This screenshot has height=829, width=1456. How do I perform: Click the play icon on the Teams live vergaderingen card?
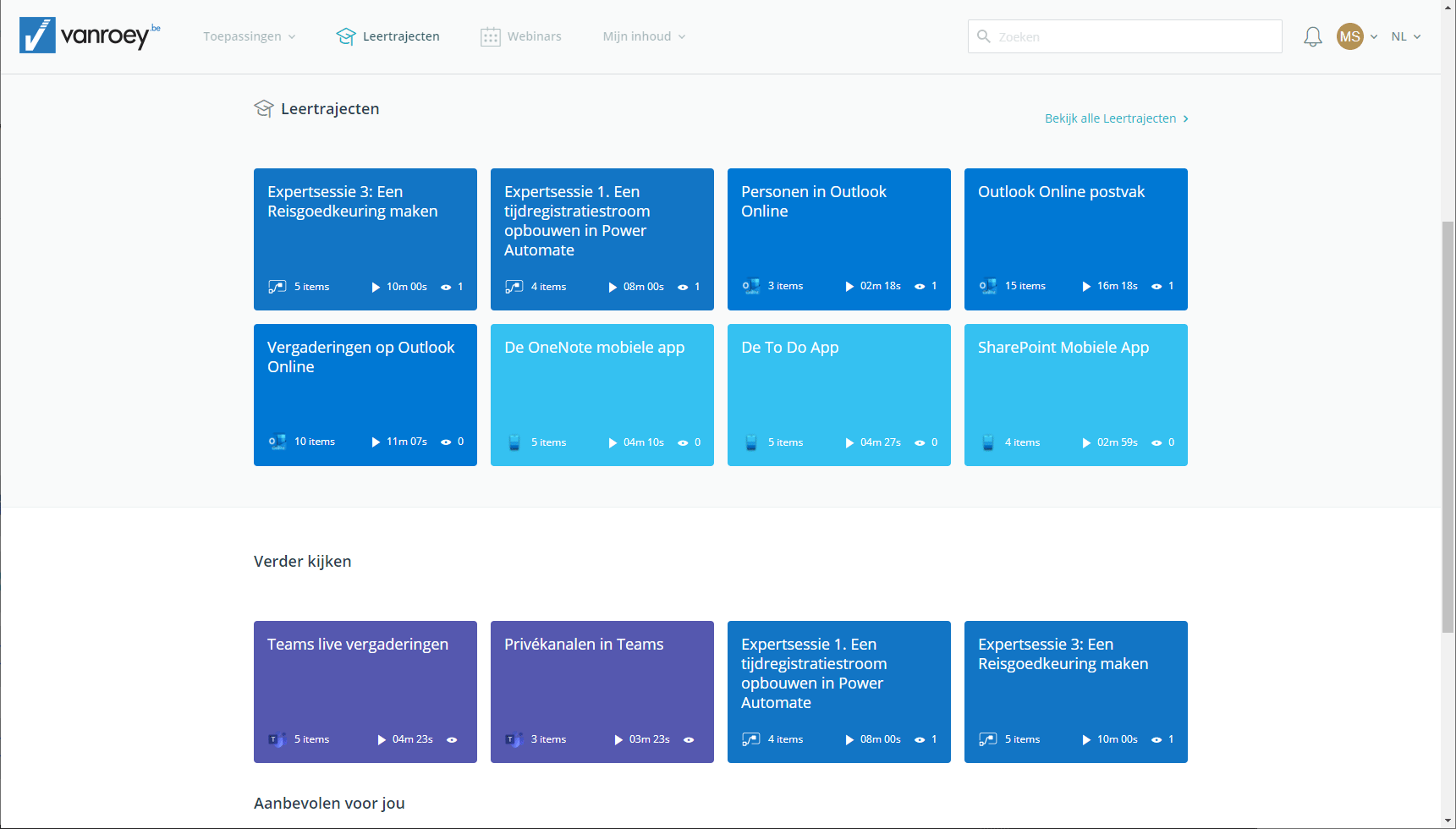point(382,740)
